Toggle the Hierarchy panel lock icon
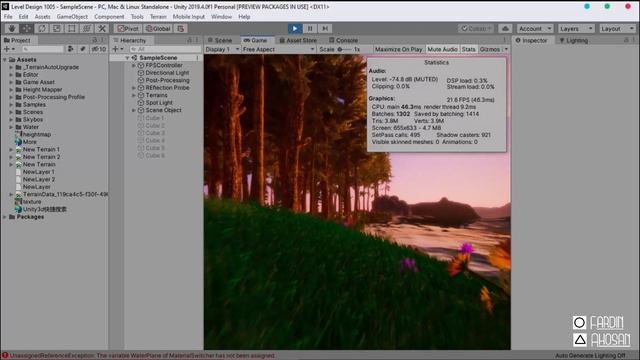Image resolution: width=640 pixels, height=360 pixels. (189, 40)
